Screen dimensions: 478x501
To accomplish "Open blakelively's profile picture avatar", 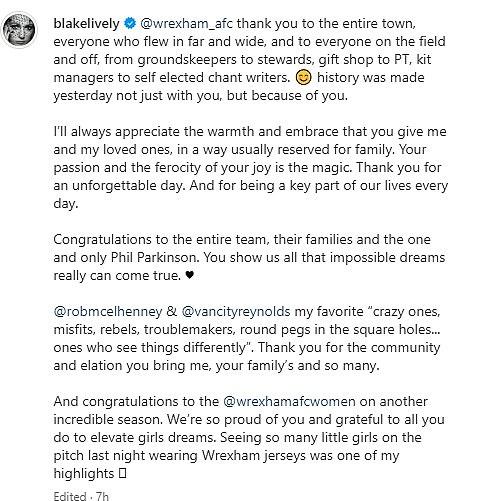I will 19,29.
